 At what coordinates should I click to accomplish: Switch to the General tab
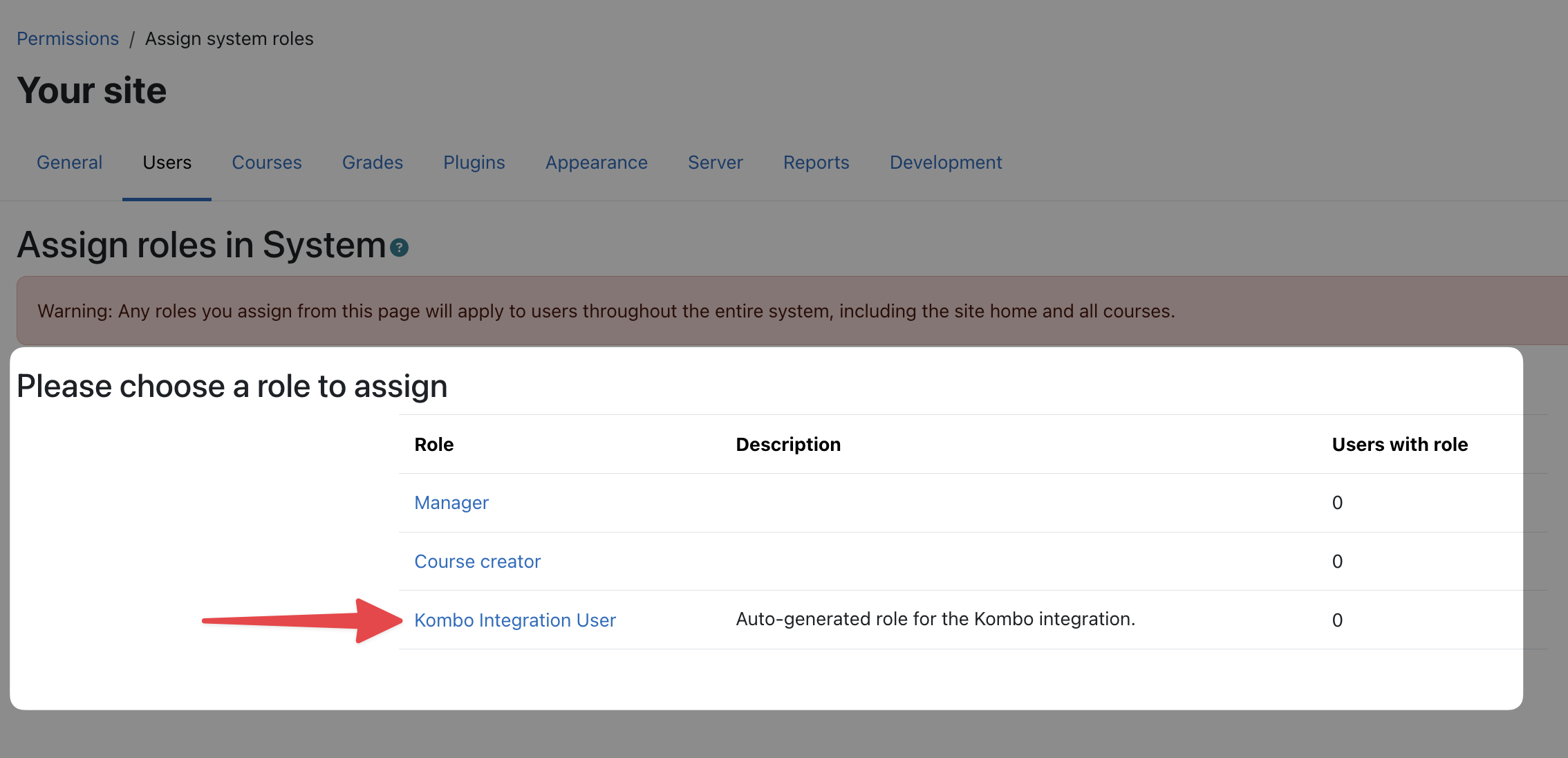[x=69, y=163]
